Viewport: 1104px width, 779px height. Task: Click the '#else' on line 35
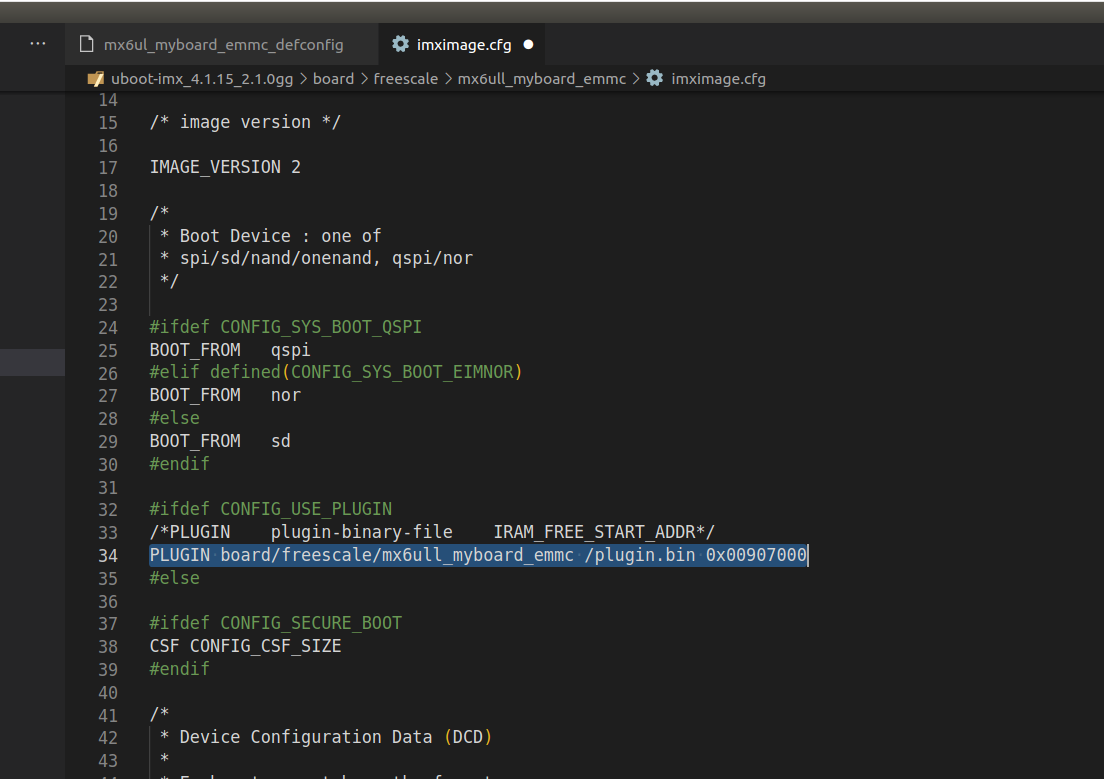[174, 578]
